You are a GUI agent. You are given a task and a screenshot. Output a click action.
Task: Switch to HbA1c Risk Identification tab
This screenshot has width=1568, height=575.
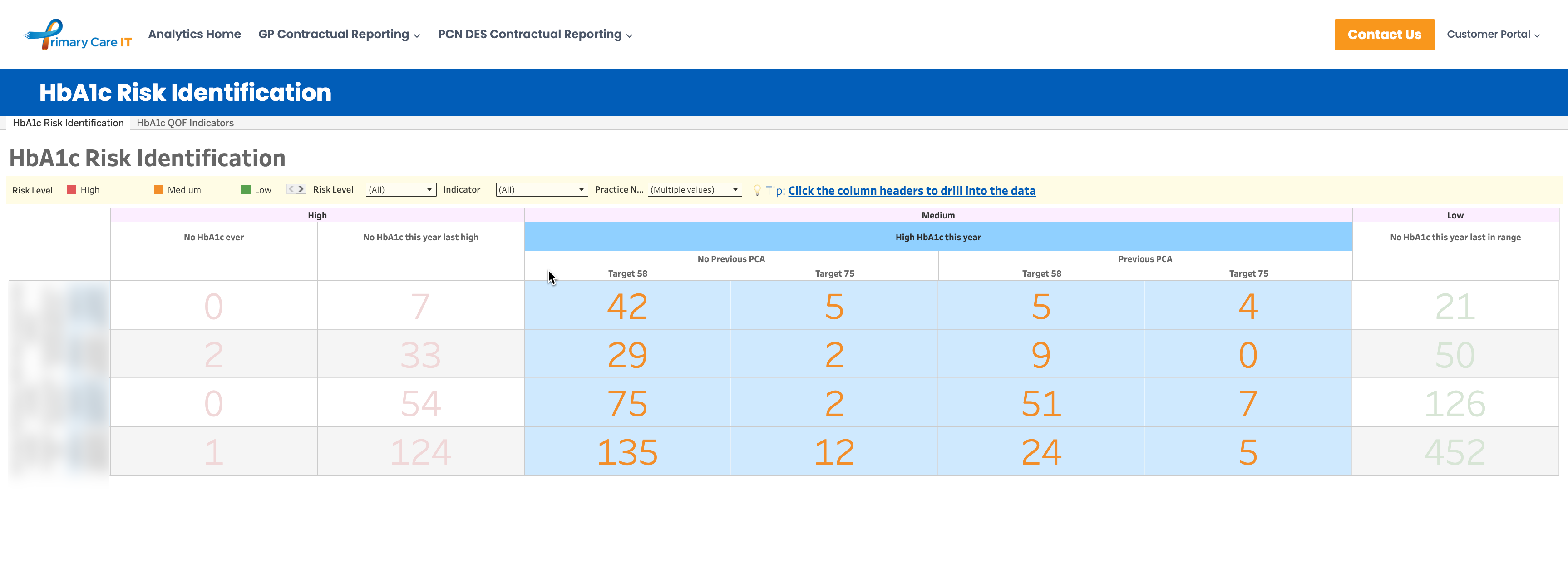tap(68, 123)
